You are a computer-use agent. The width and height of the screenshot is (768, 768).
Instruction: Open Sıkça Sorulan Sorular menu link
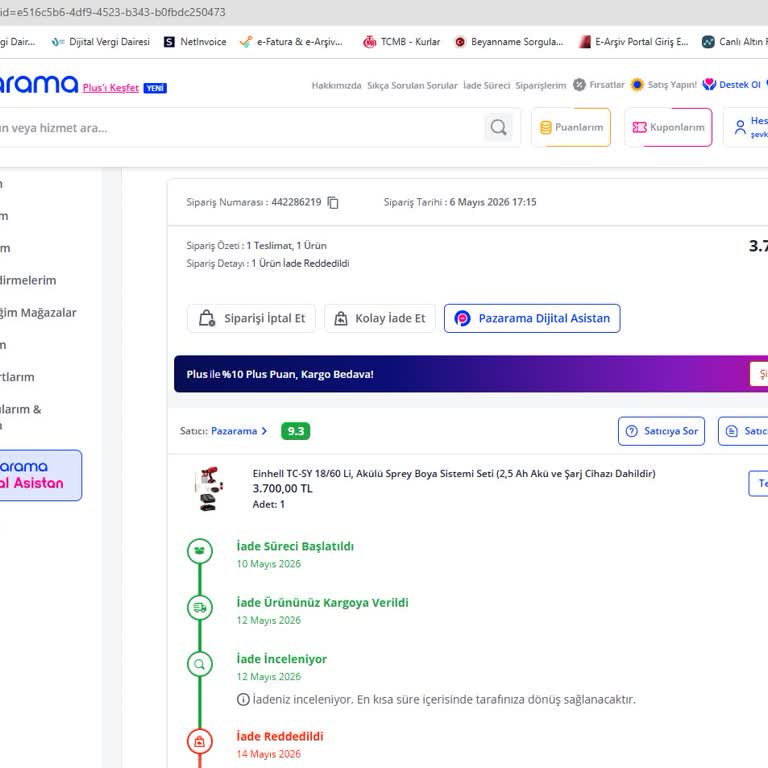tap(412, 85)
